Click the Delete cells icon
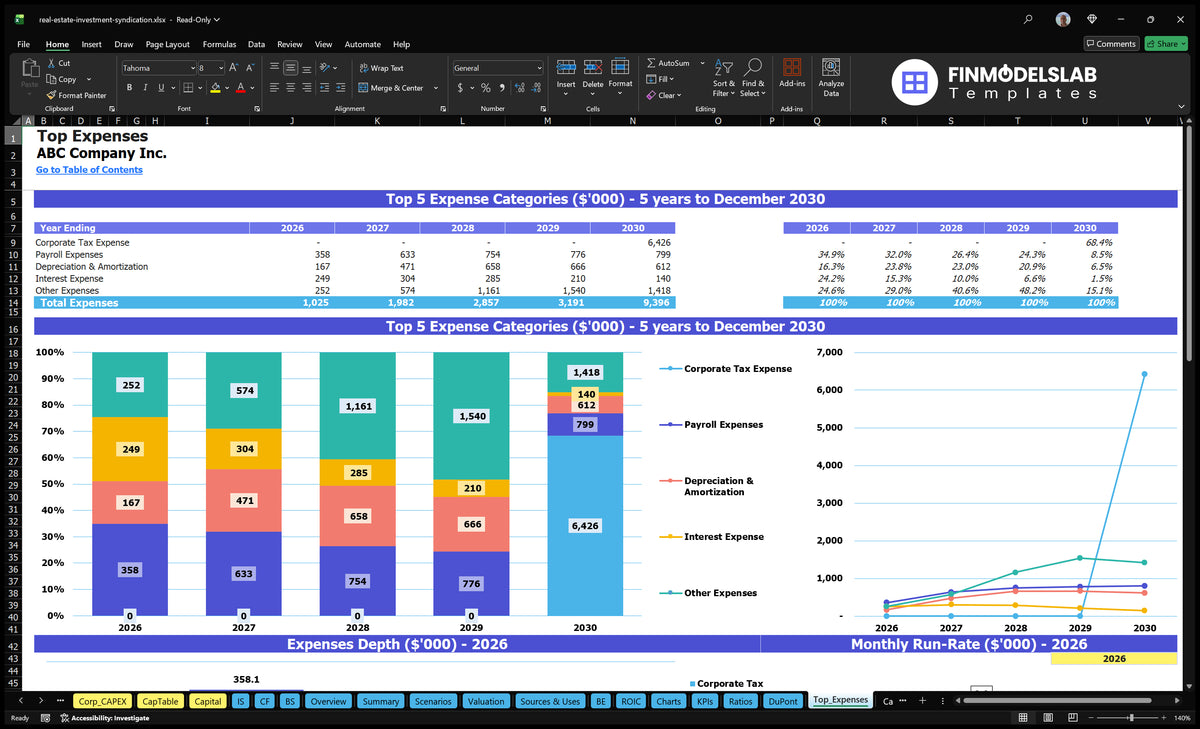 [x=593, y=67]
